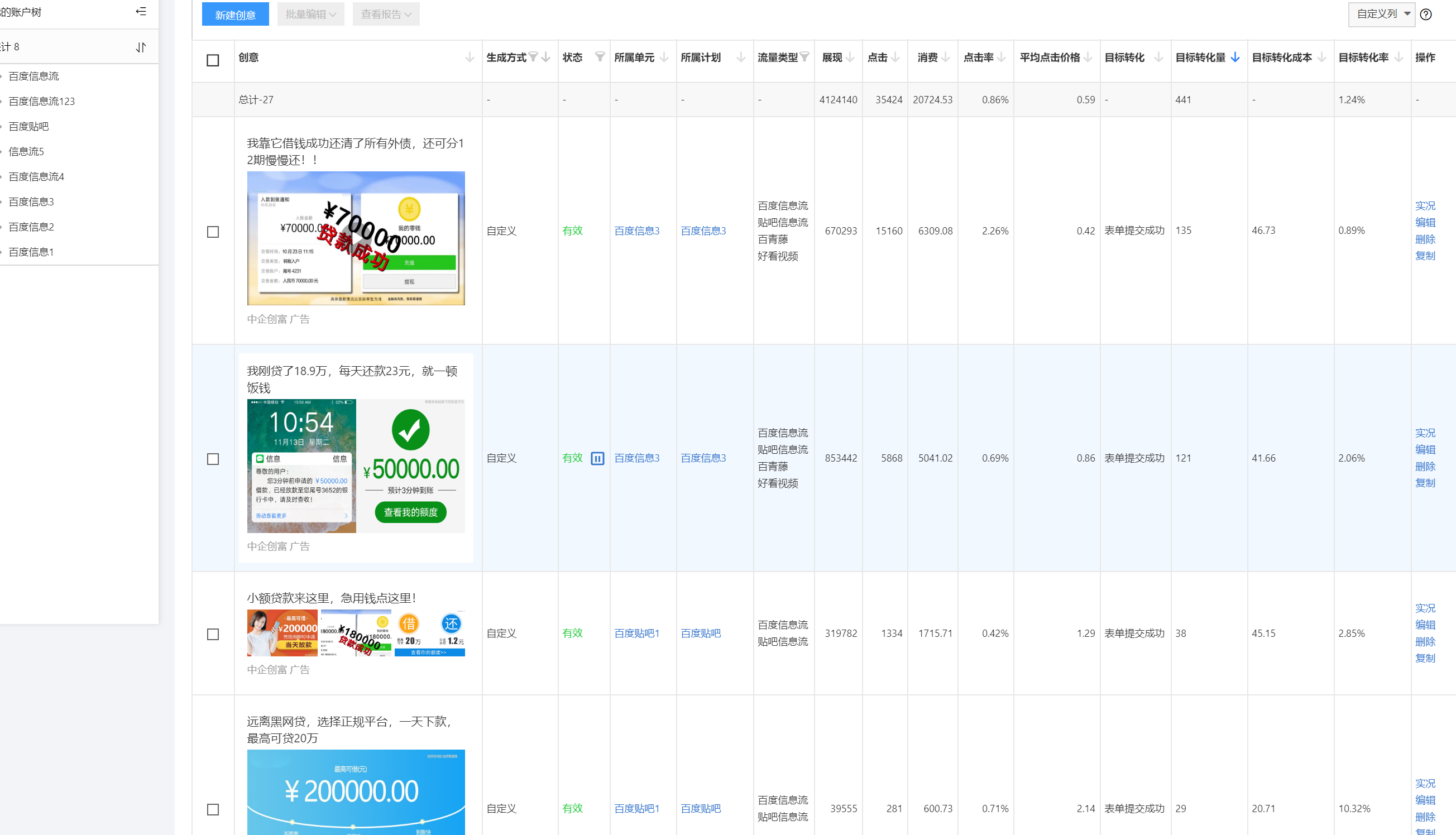Sort by 目标转化量 blue arrow
This screenshot has width=1456, height=835.
click(x=1235, y=57)
